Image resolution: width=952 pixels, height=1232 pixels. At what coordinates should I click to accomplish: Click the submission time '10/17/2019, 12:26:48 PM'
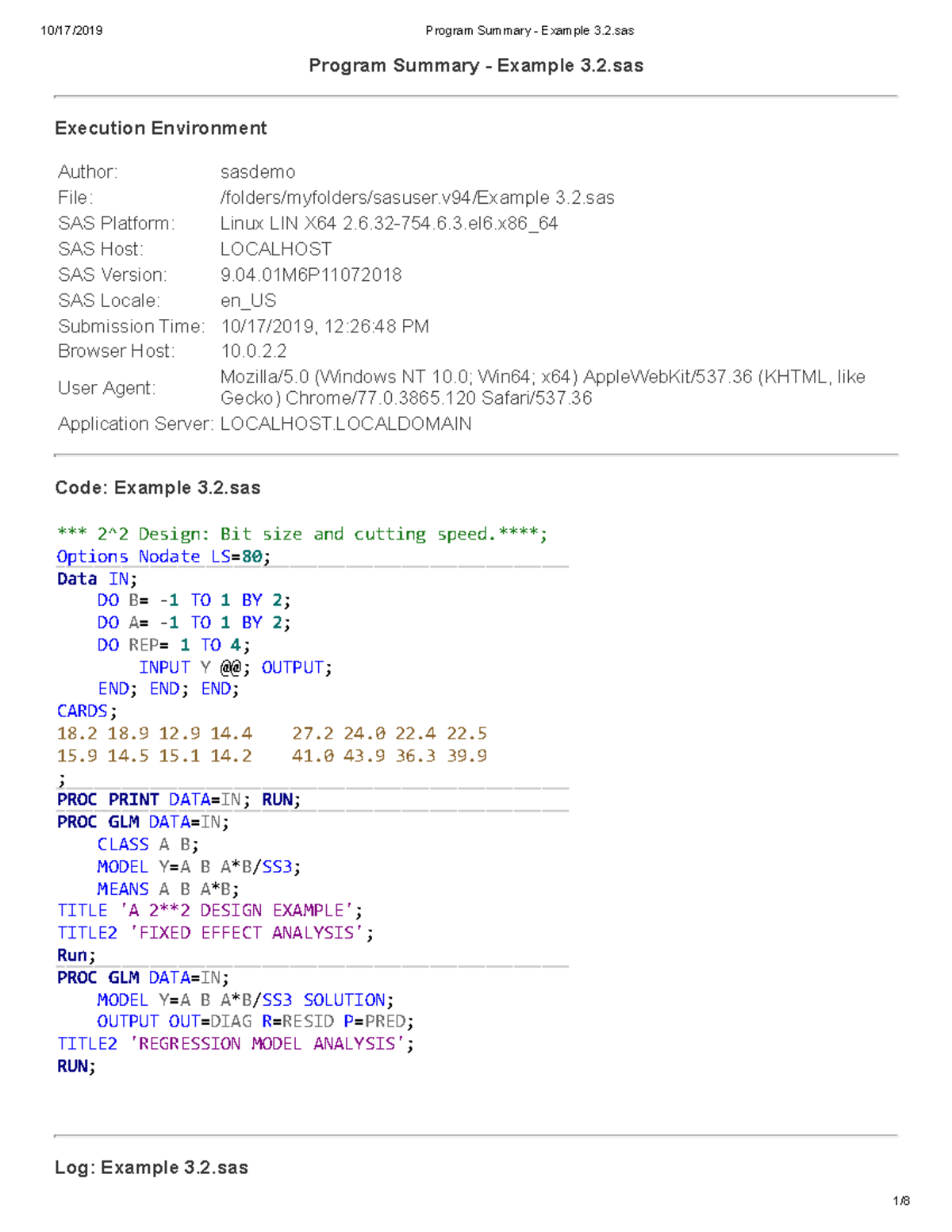pos(324,326)
